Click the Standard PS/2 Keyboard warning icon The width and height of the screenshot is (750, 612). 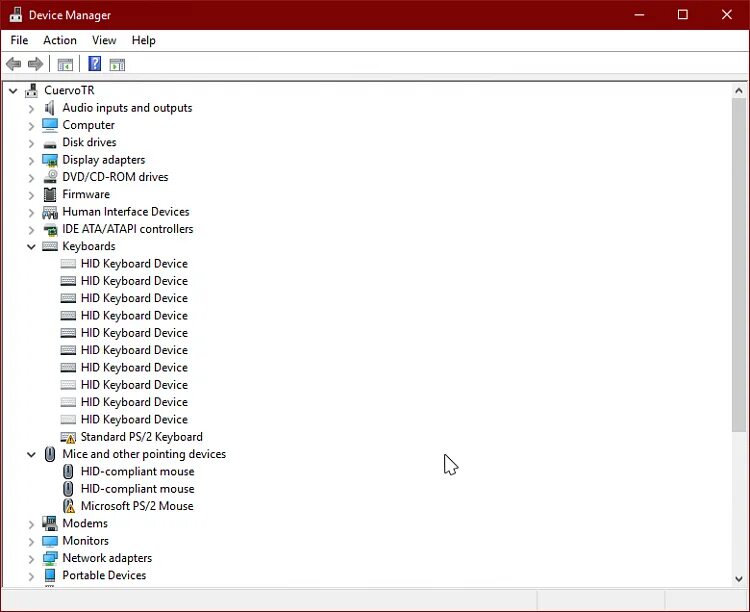tap(68, 437)
